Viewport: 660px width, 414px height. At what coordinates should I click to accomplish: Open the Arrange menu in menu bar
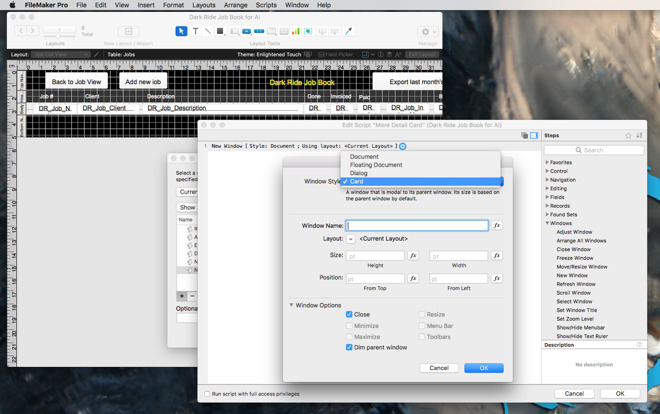pyautogui.click(x=235, y=5)
